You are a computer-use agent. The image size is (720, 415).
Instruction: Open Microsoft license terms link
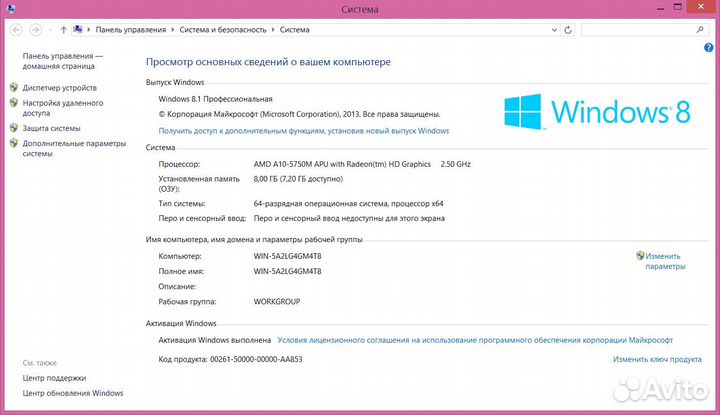475,340
